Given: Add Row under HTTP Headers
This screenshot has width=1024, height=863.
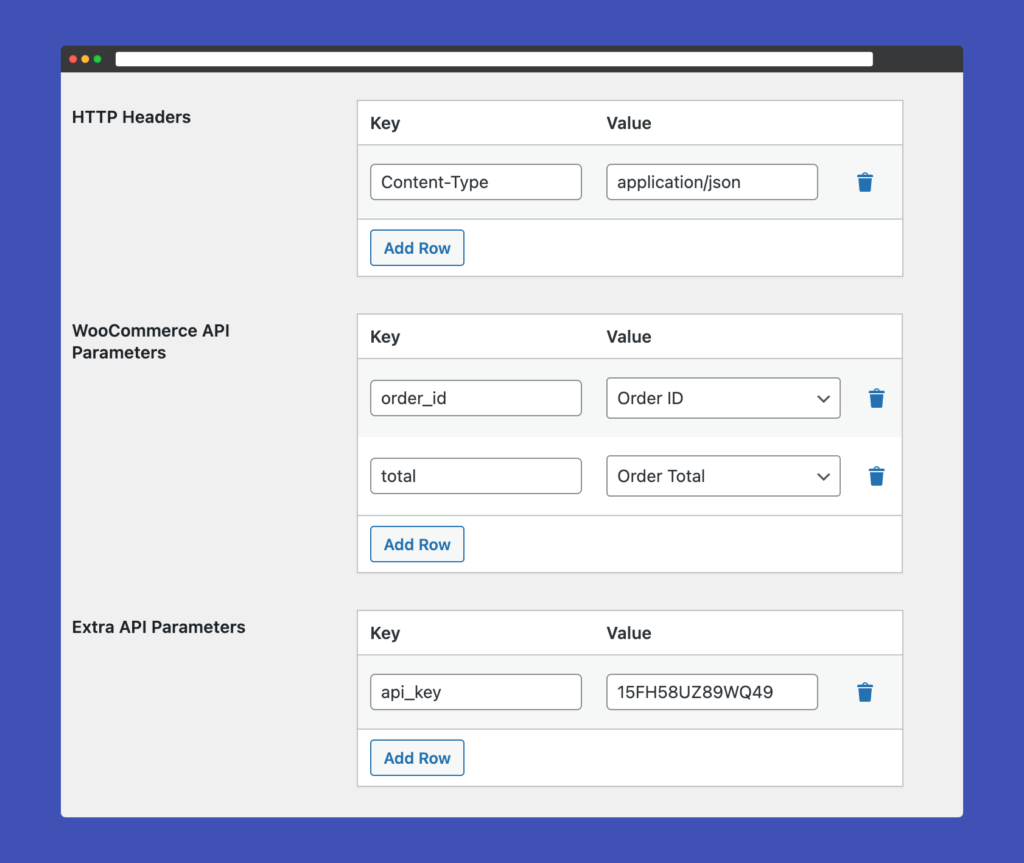Looking at the screenshot, I should (x=417, y=248).
